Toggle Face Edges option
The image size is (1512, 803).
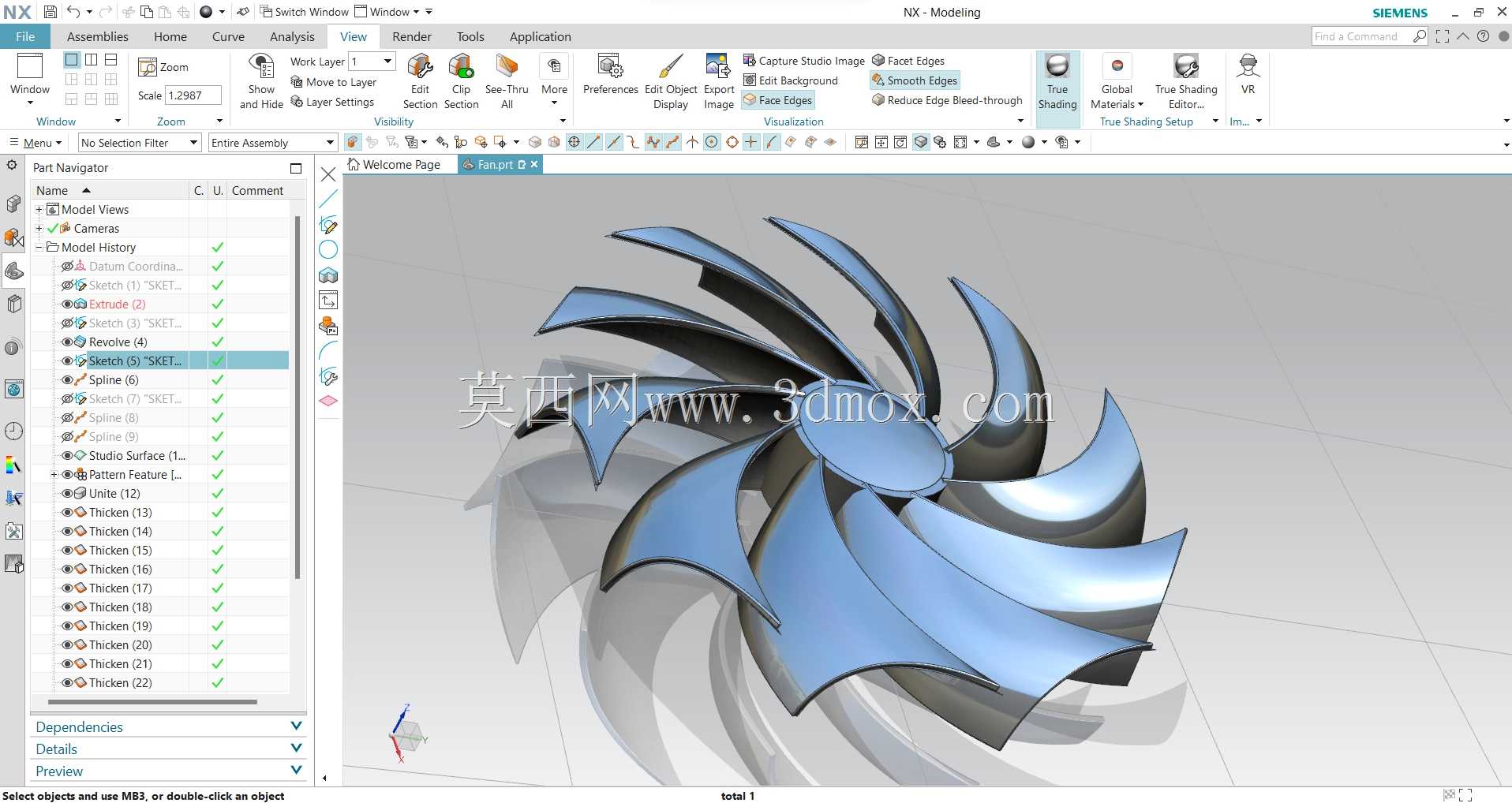tap(778, 100)
